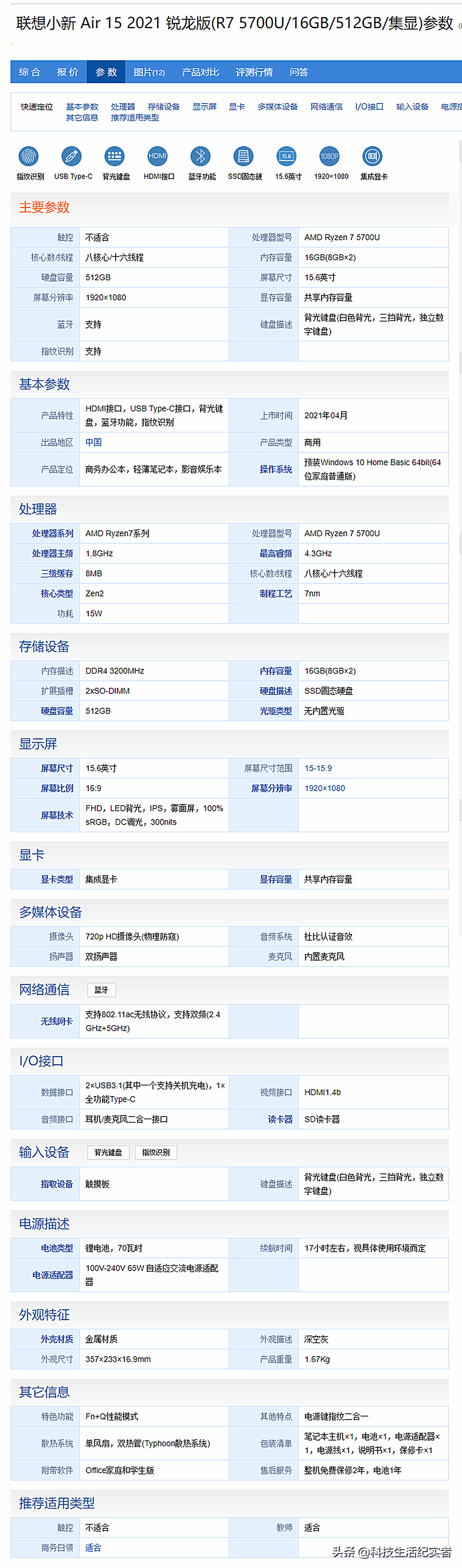Click the 屏幕技术 label link
Image resolution: width=462 pixels, height=1568 pixels.
tap(57, 815)
